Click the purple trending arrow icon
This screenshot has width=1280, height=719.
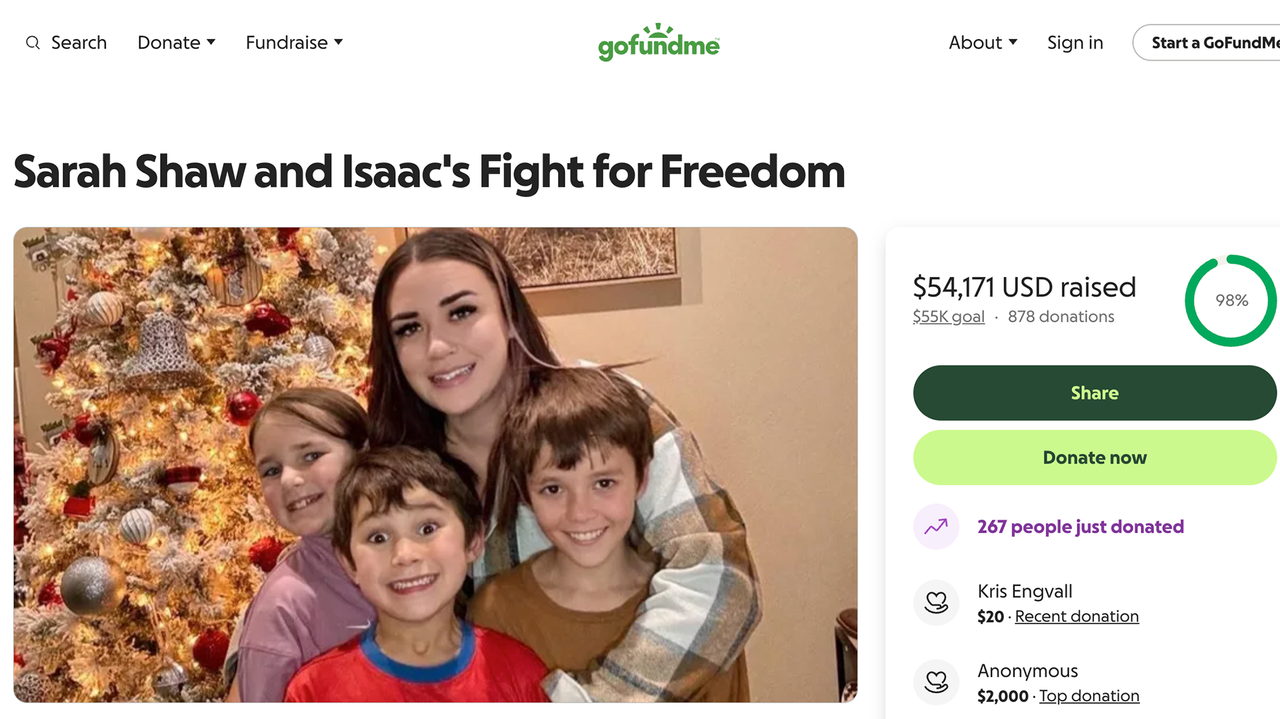[936, 527]
